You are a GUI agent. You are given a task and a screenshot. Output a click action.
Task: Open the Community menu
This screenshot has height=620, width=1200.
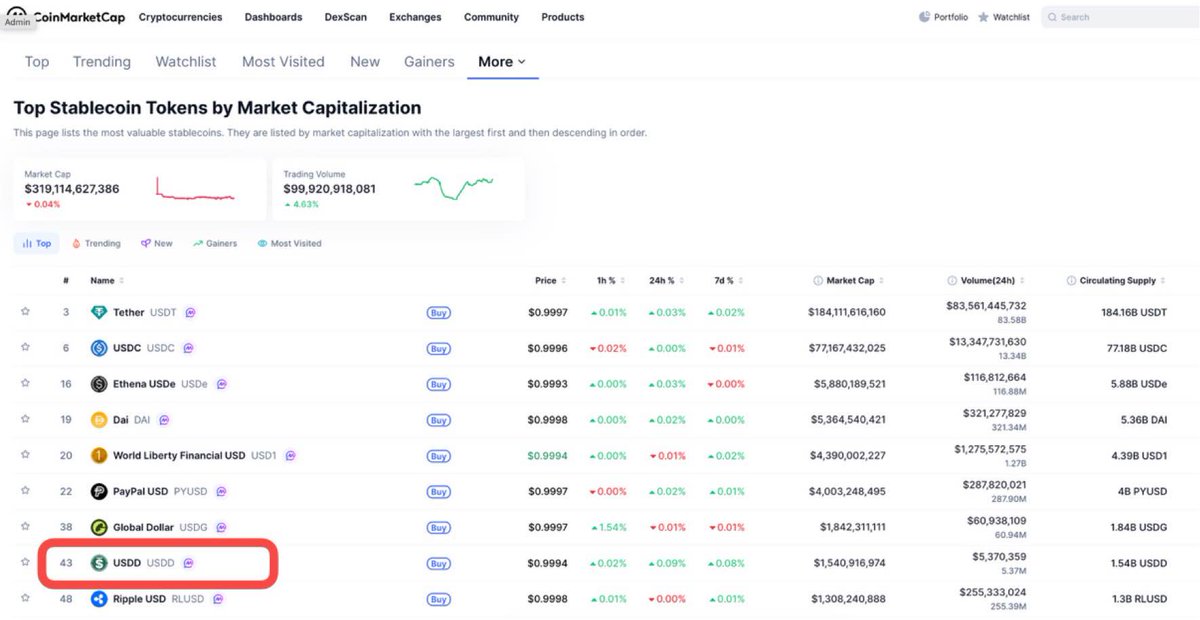pos(491,17)
